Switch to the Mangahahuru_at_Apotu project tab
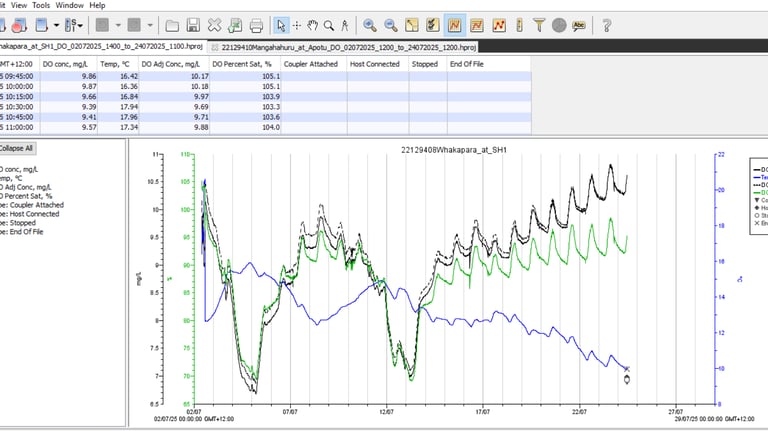 350,47
